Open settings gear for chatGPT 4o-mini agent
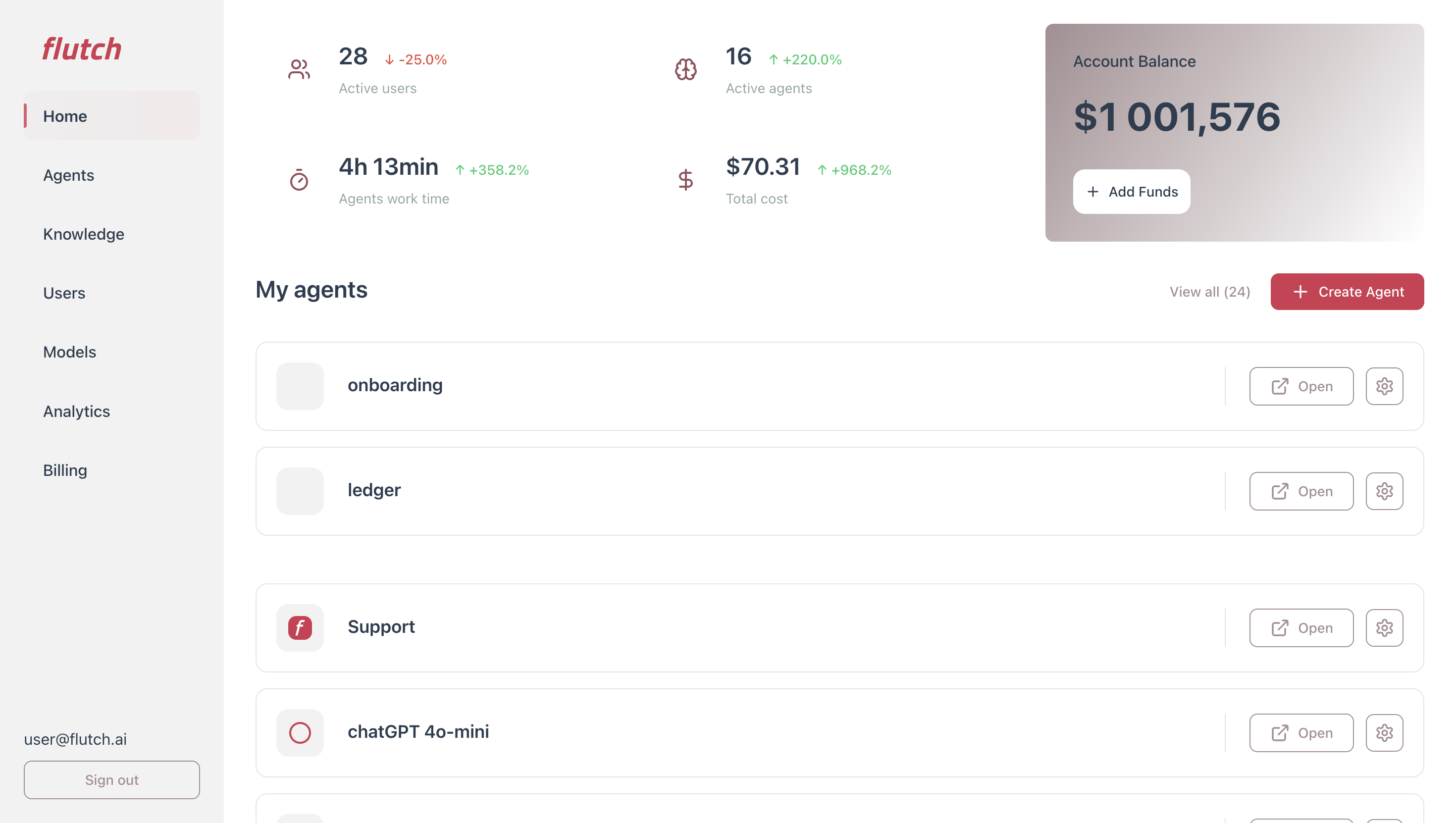 1384,732
